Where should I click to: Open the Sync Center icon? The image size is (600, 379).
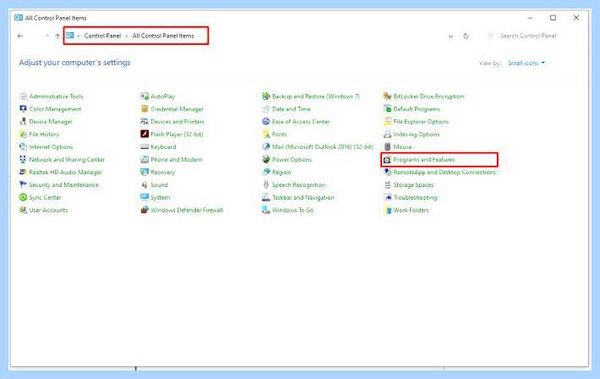click(x=23, y=197)
